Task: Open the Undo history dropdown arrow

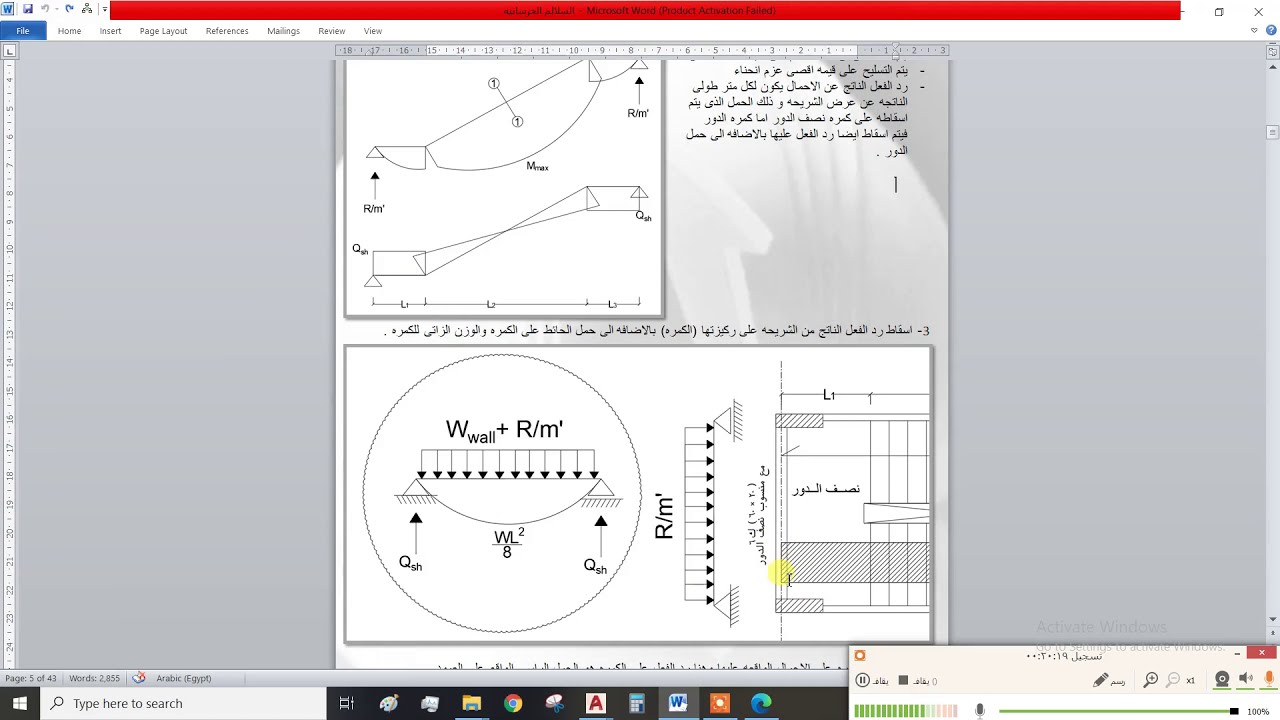Action: coord(56,10)
